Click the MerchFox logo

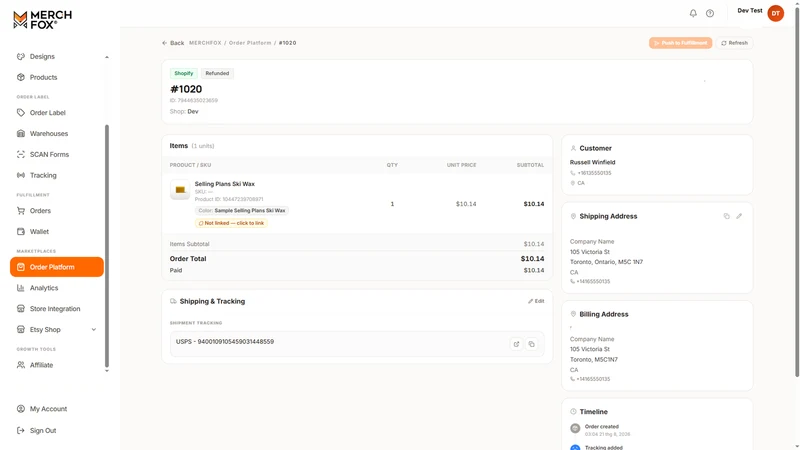click(42, 20)
